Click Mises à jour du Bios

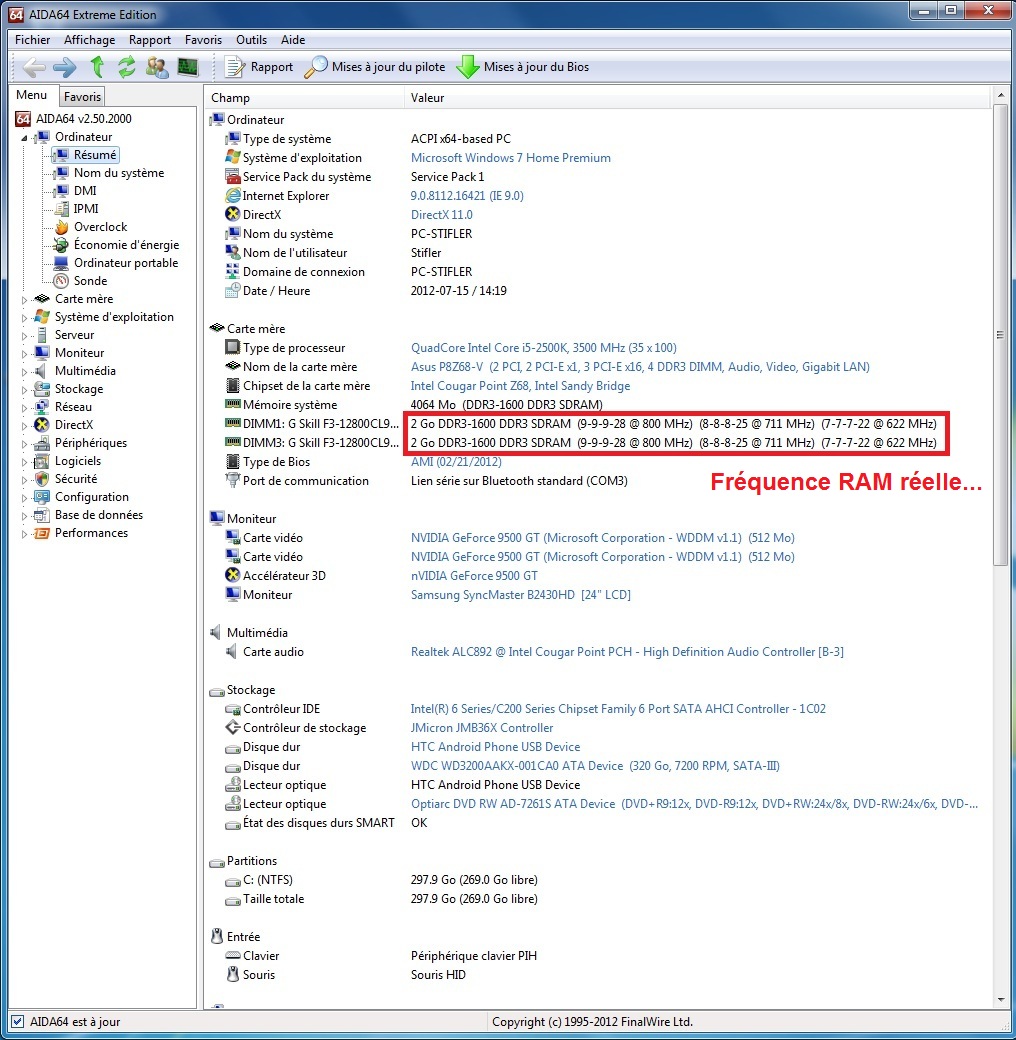click(523, 67)
